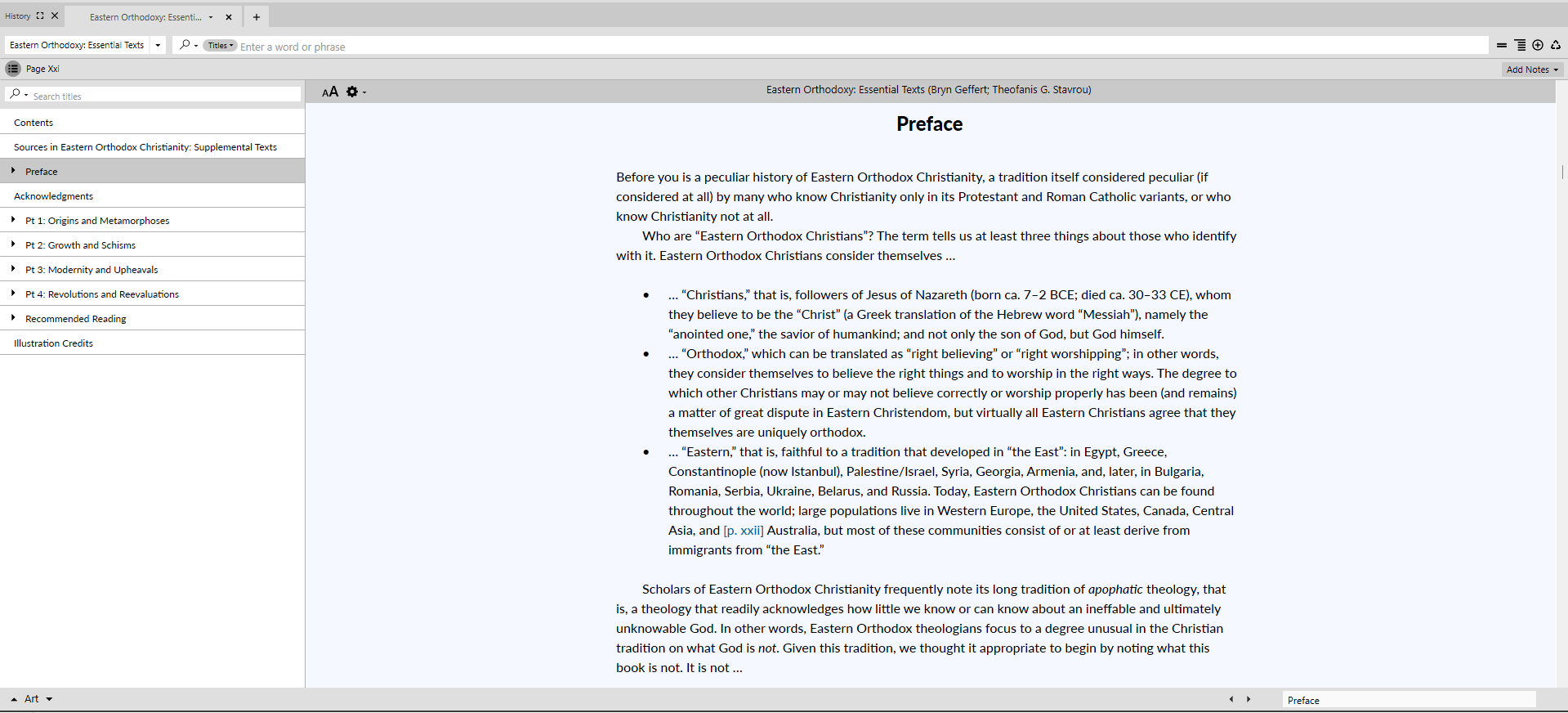Switch to the History tab
This screenshot has height=713, width=1568.
(x=18, y=16)
